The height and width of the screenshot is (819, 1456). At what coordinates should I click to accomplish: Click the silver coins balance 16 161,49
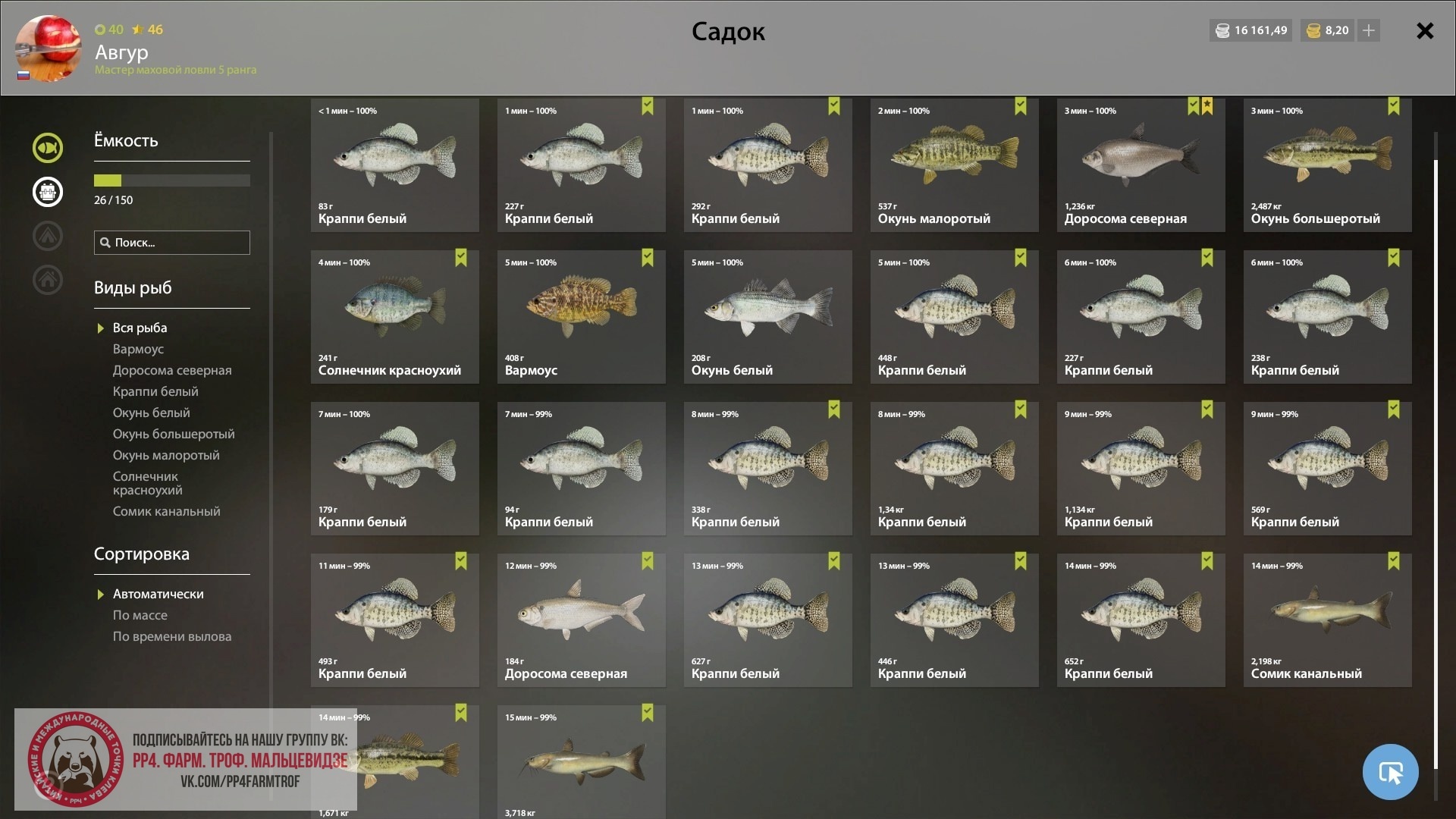1250,30
